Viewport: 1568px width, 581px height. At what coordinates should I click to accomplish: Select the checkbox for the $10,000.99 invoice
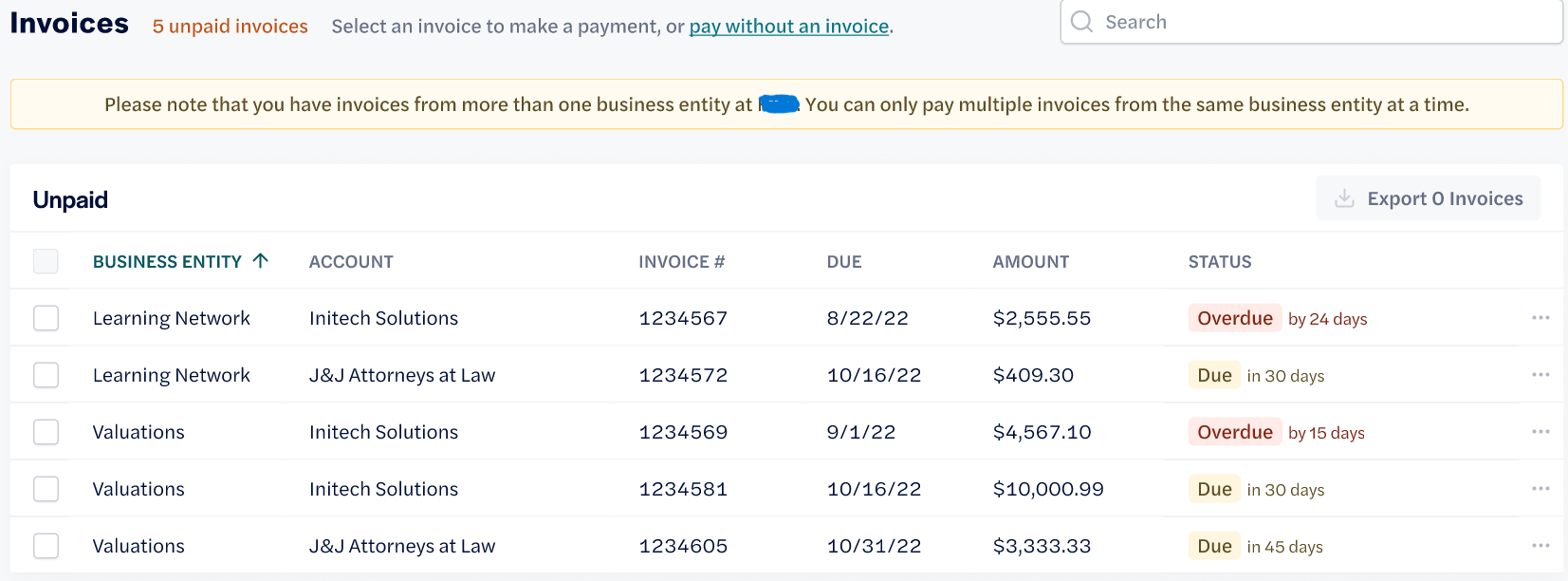pyautogui.click(x=46, y=489)
